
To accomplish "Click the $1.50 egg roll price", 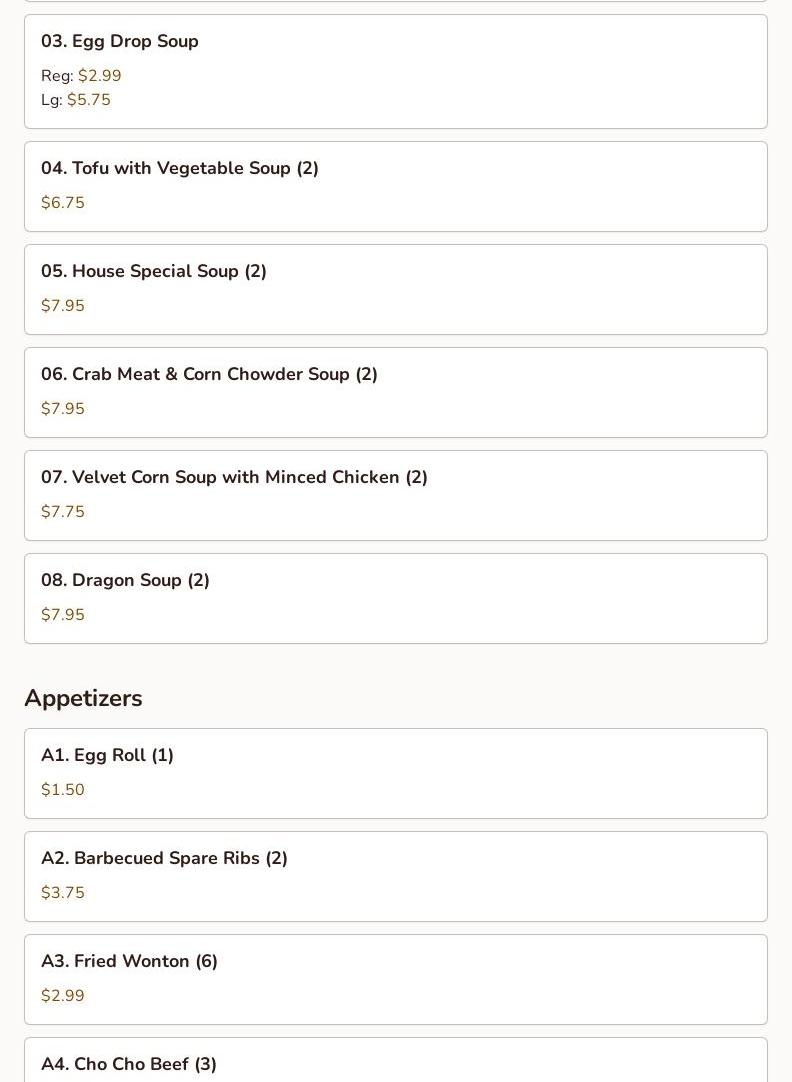I will click(x=63, y=789).
